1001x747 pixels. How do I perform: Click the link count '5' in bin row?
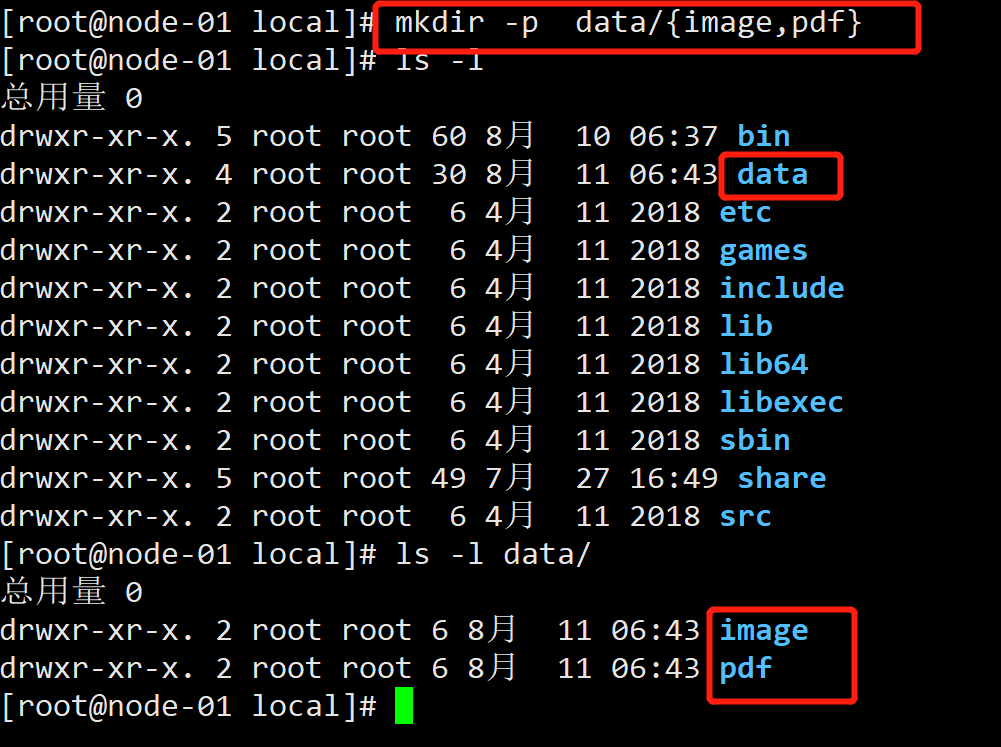click(223, 136)
